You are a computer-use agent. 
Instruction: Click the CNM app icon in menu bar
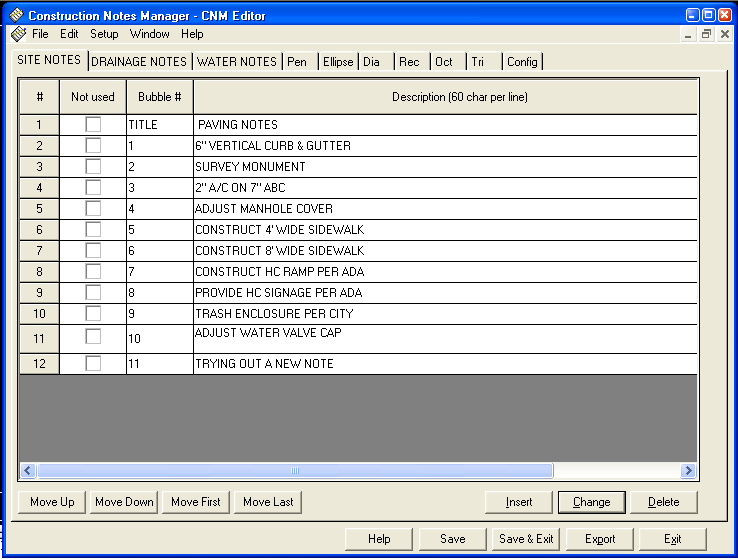point(18,34)
